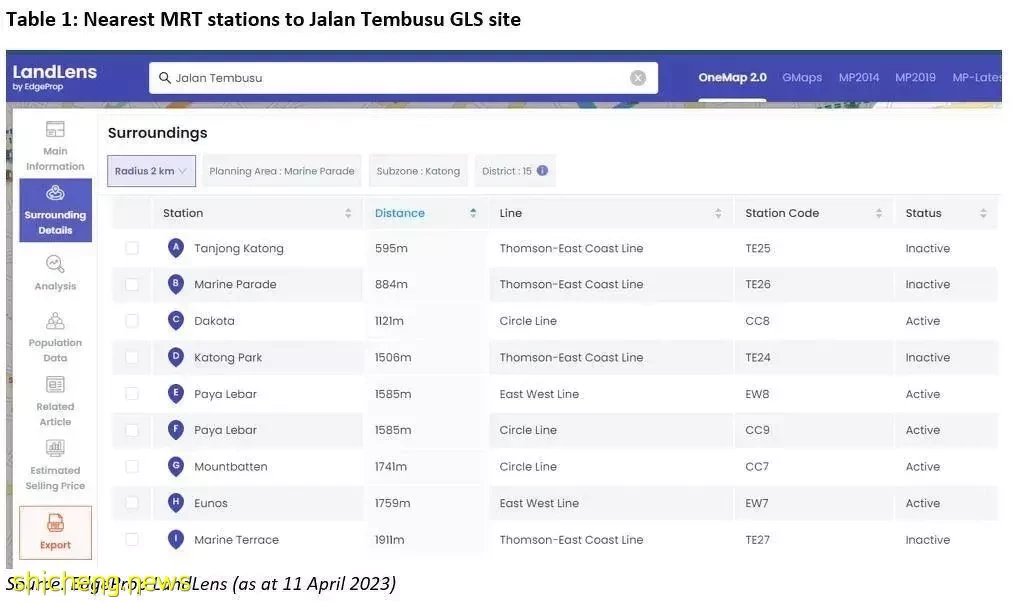Tick the Dakota row checkbox
Image resolution: width=1015 pixels, height=602 pixels.
pyautogui.click(x=132, y=320)
